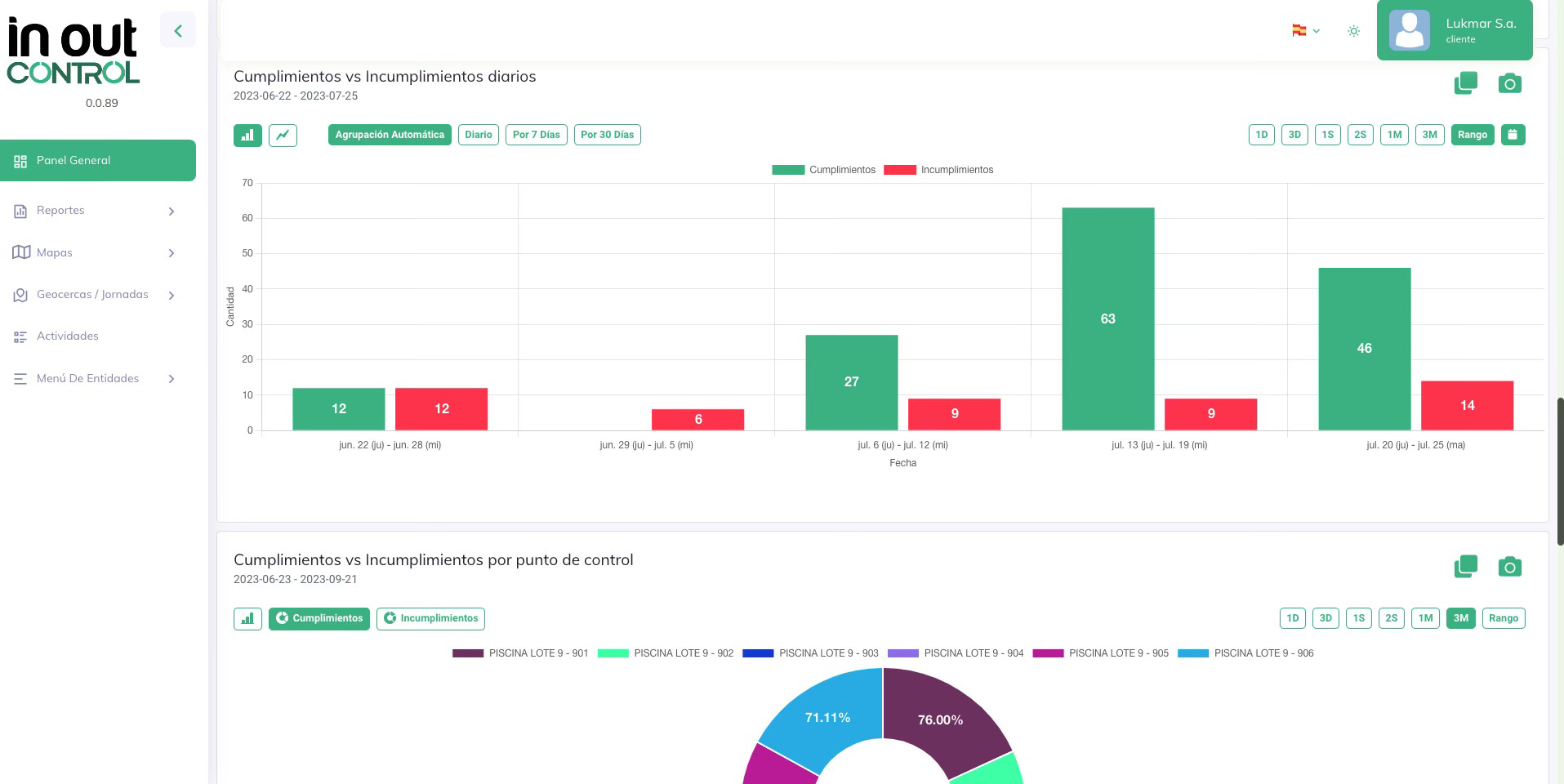
Task: Open the language flag dropdown
Action: pos(1305,31)
